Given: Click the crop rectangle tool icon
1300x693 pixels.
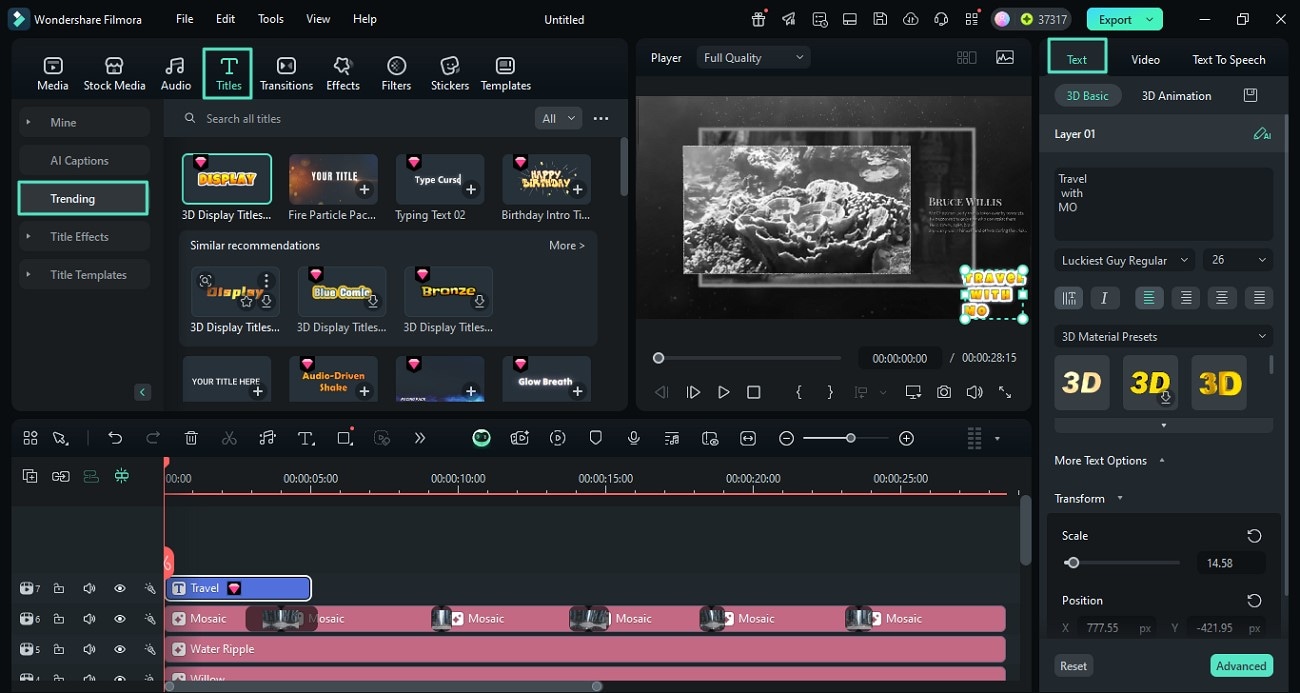Looking at the screenshot, I should coord(345,438).
